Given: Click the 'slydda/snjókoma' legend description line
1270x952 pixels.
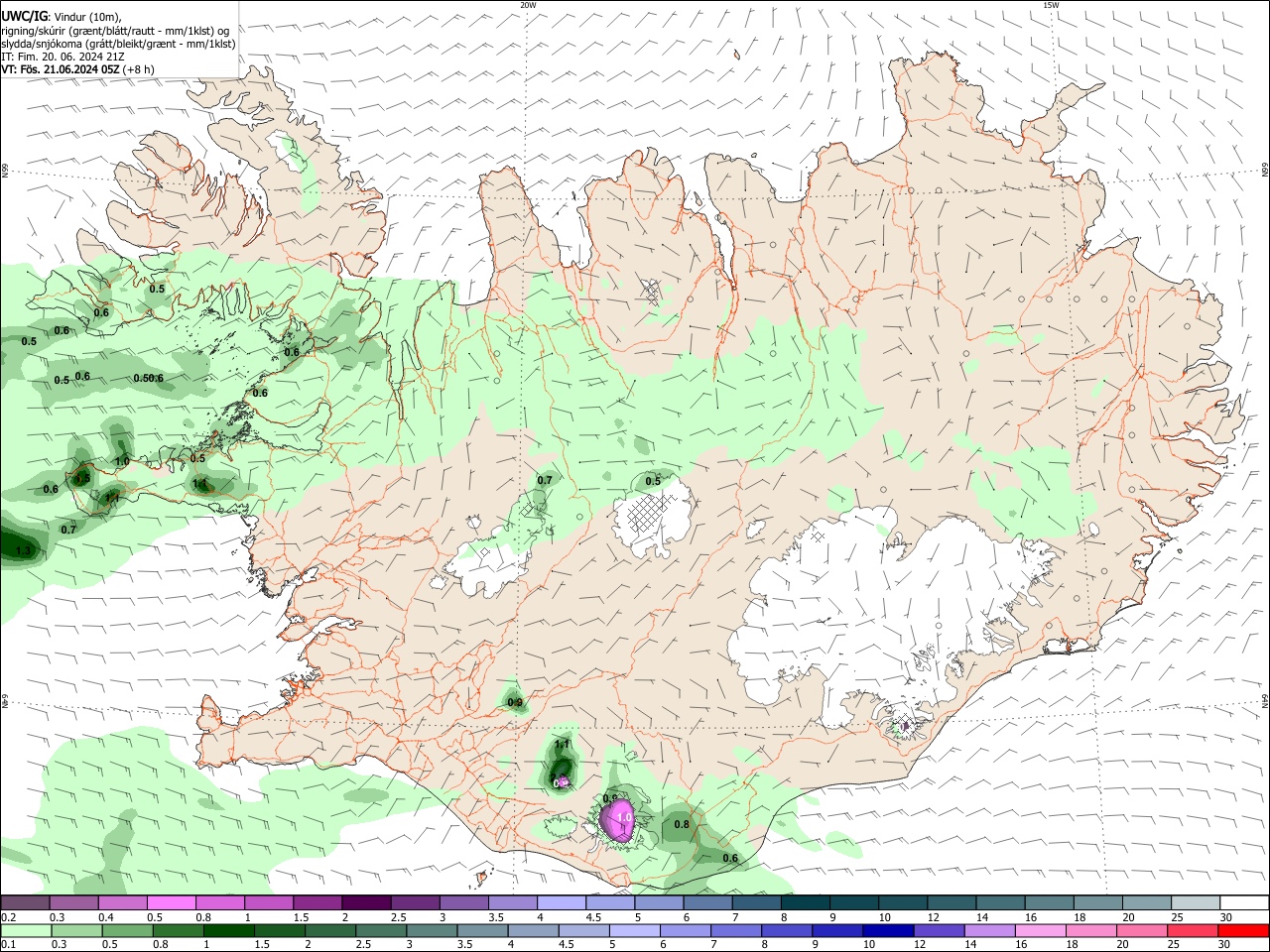Looking at the screenshot, I should click(118, 44).
